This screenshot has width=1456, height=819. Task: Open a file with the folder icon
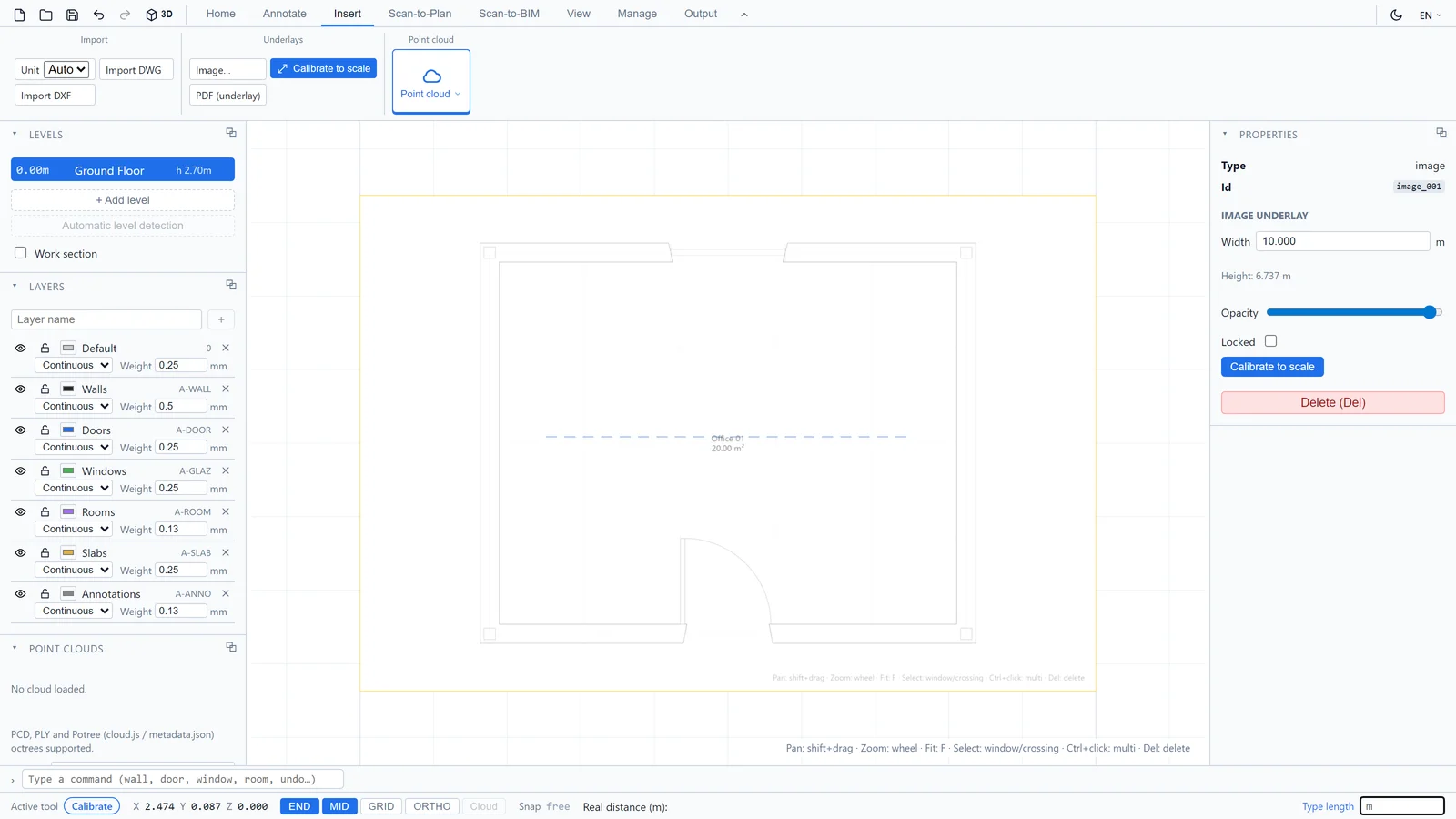coord(45,15)
